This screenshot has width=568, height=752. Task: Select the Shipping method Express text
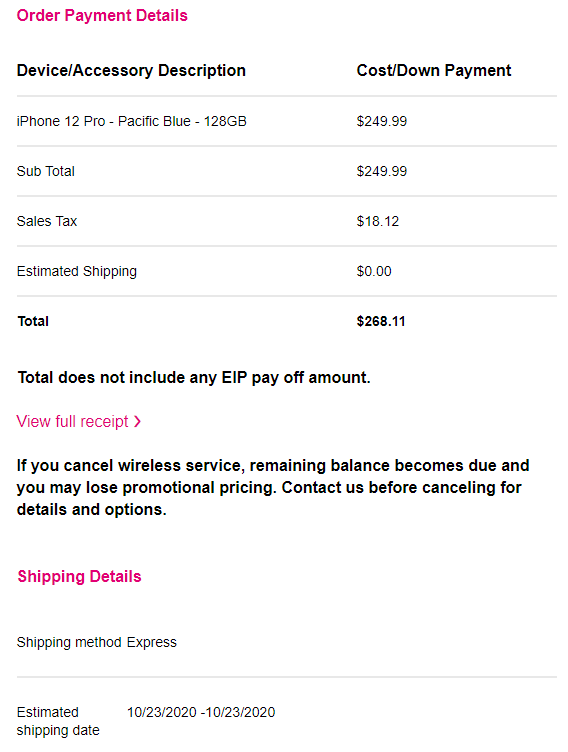[x=97, y=642]
